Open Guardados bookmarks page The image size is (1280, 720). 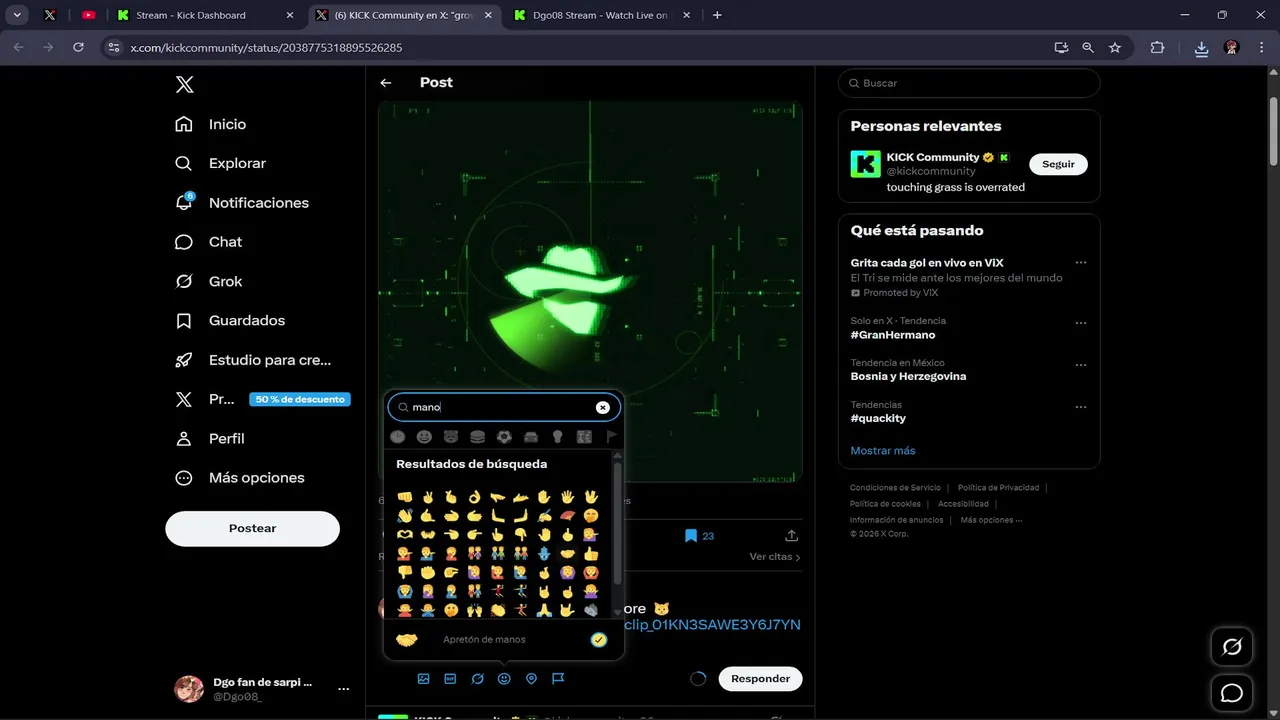coord(230,320)
